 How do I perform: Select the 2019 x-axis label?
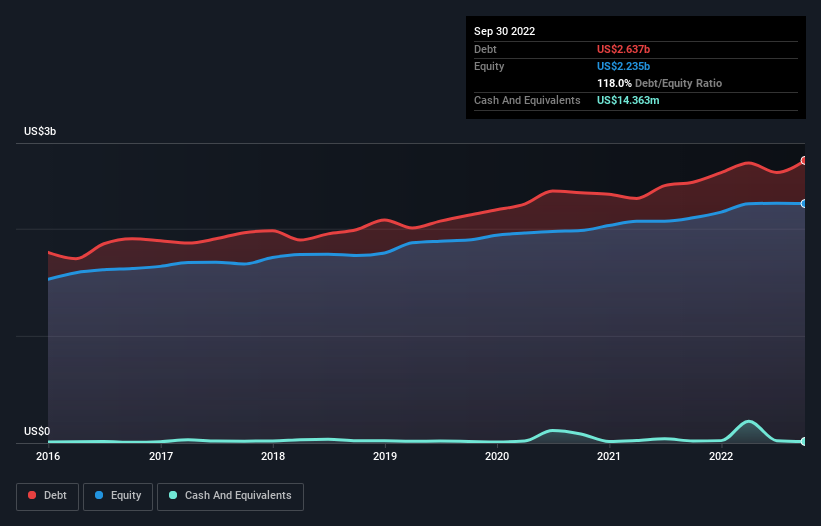(385, 456)
